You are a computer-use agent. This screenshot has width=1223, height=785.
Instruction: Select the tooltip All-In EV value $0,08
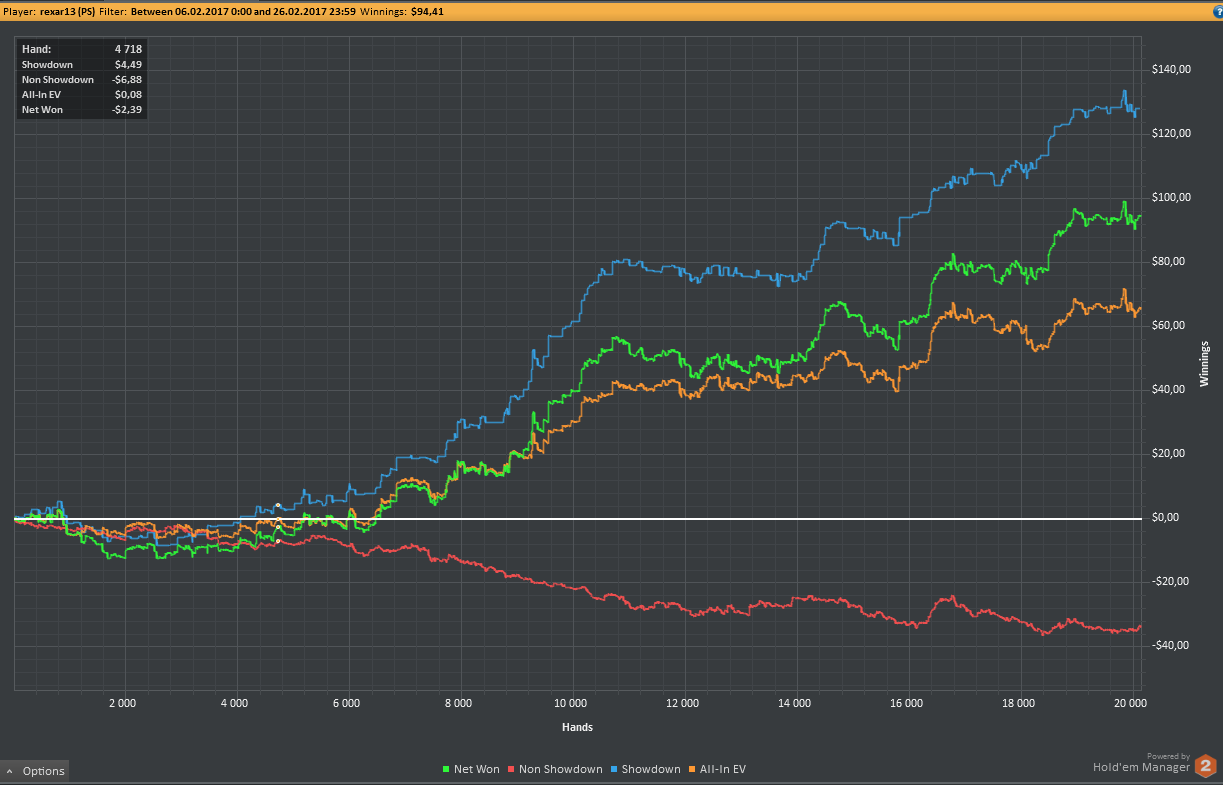(129, 94)
